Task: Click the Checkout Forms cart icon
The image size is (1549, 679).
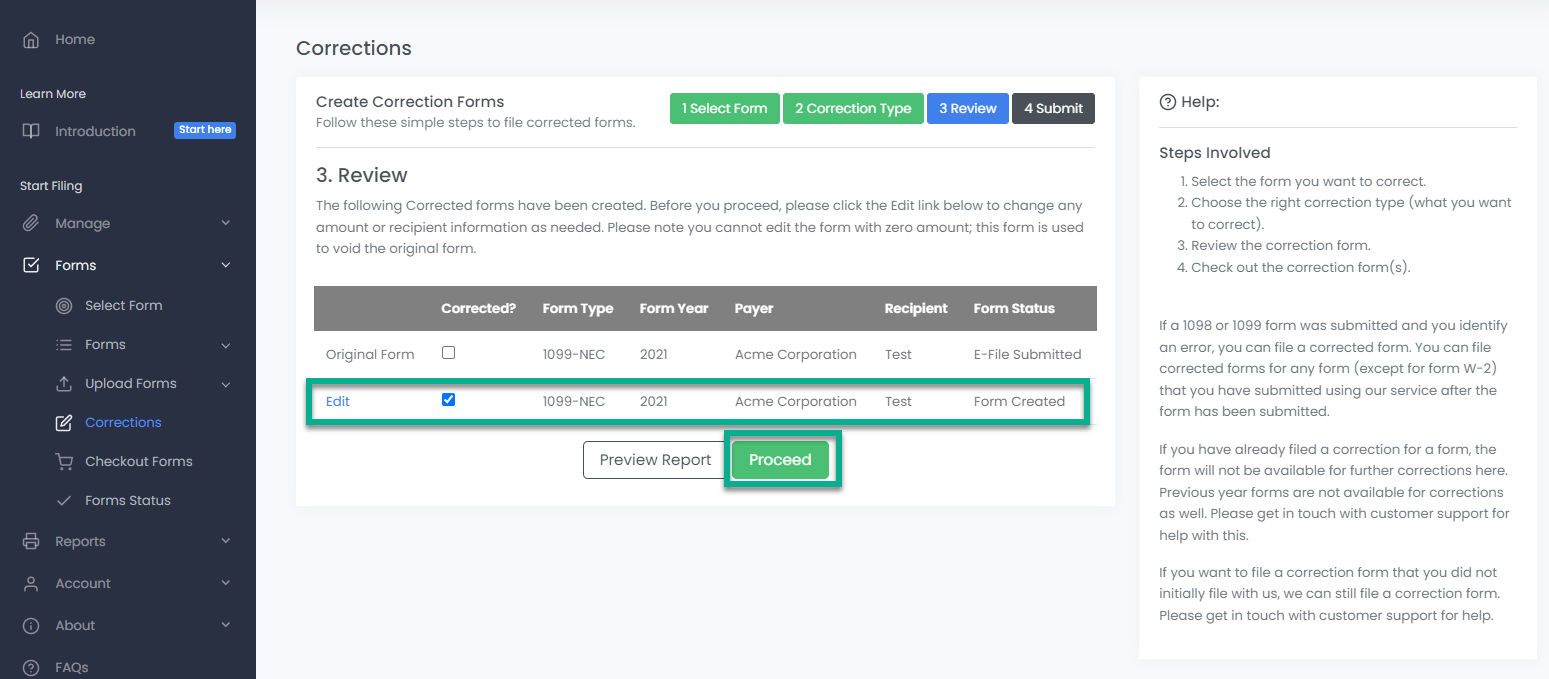Action: pyautogui.click(x=64, y=462)
